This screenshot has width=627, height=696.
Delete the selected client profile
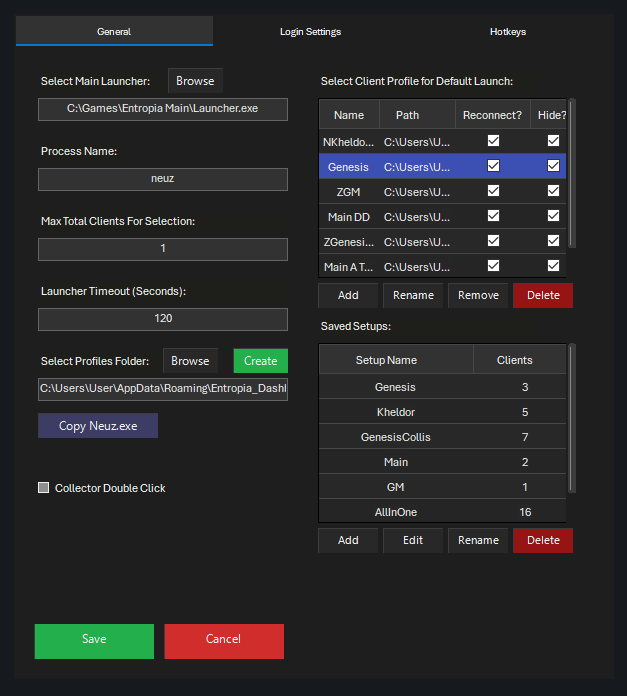point(543,295)
